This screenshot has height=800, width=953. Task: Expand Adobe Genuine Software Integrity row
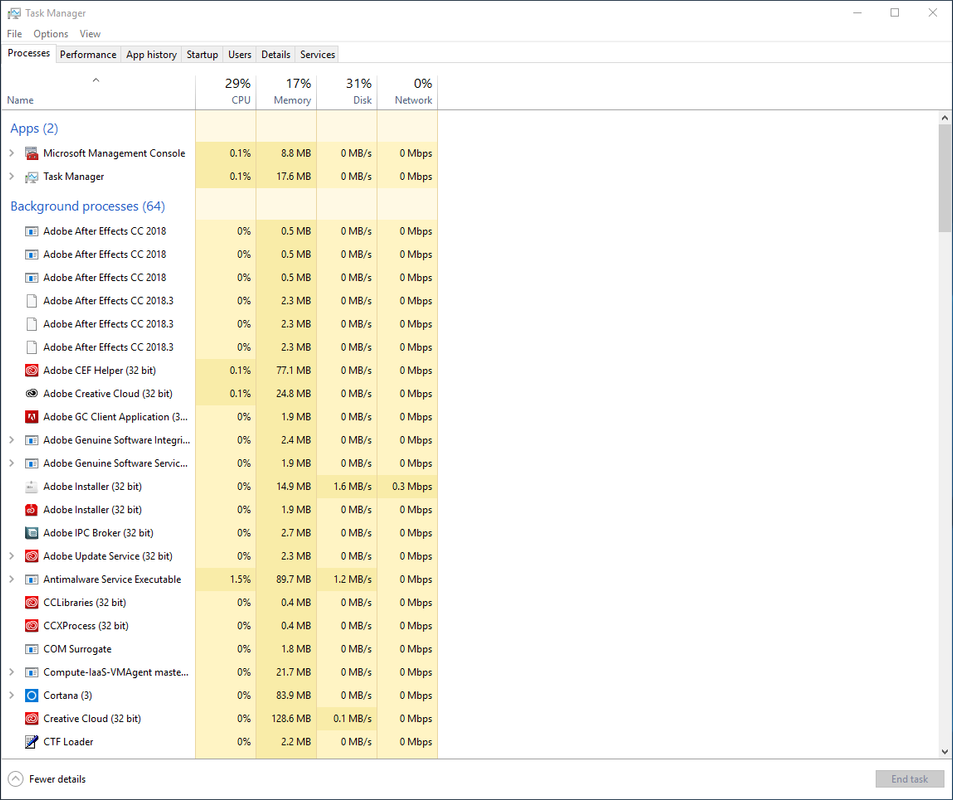[x=12, y=440]
